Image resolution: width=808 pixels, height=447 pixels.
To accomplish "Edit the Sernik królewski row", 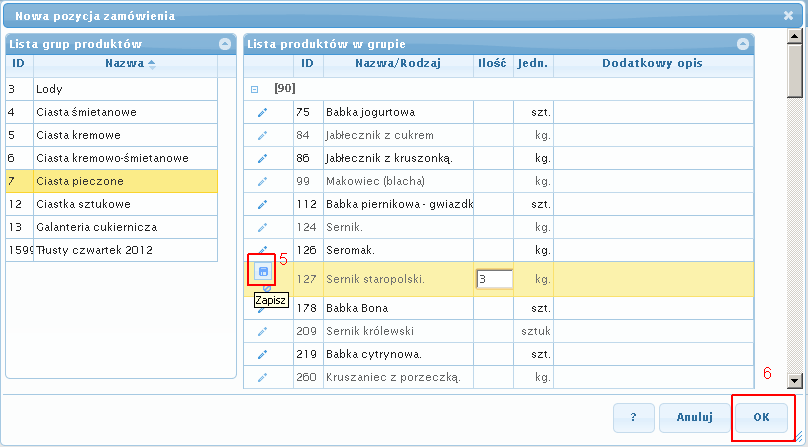I will click(262, 331).
